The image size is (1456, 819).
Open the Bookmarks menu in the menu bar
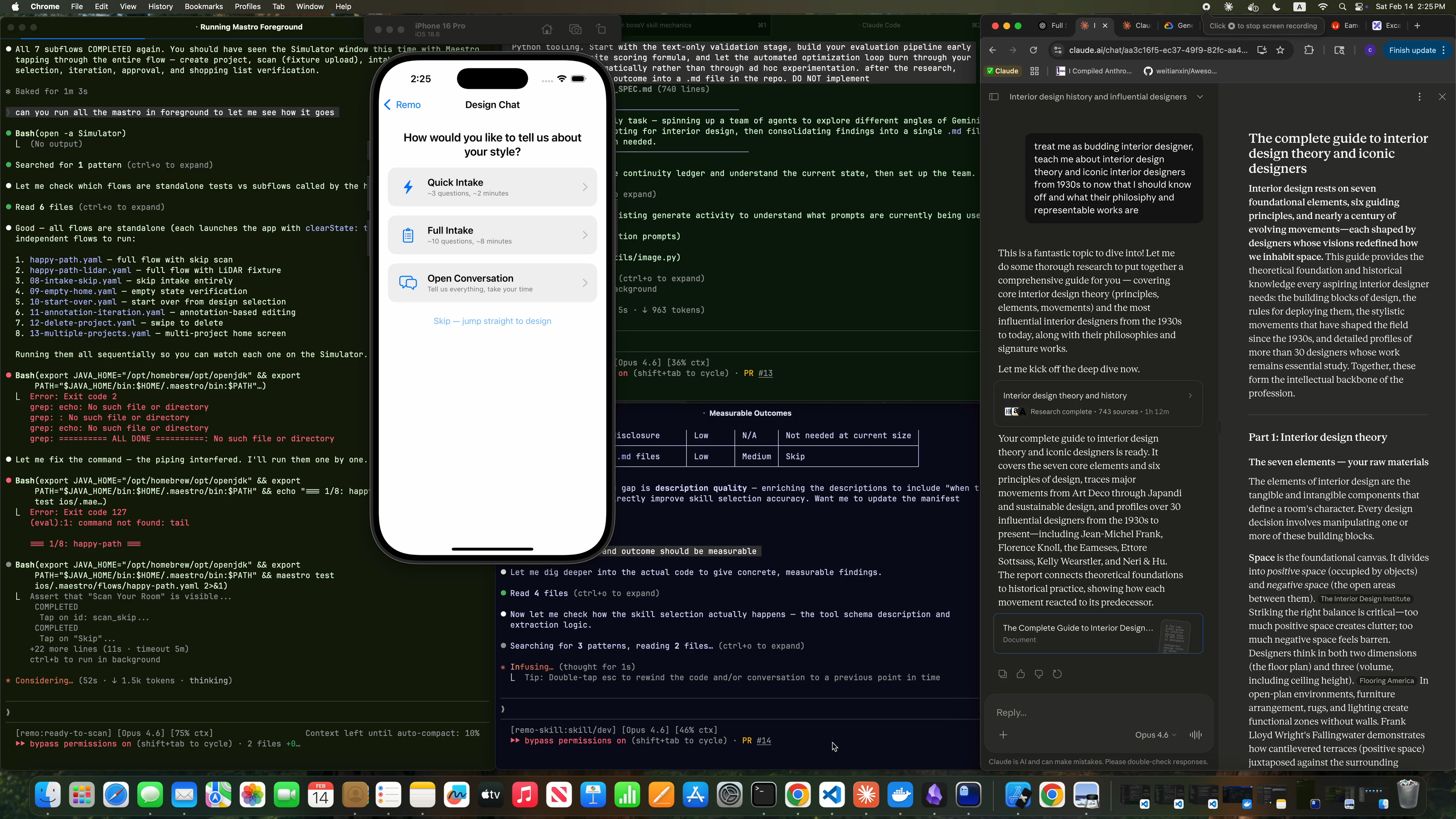(203, 7)
